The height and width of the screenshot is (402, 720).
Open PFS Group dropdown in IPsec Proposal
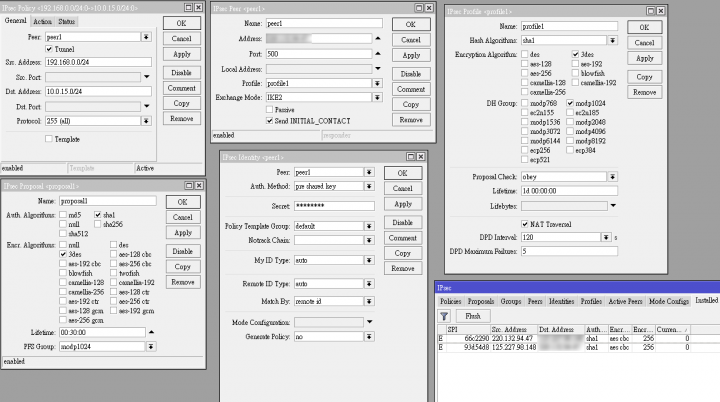(151, 346)
